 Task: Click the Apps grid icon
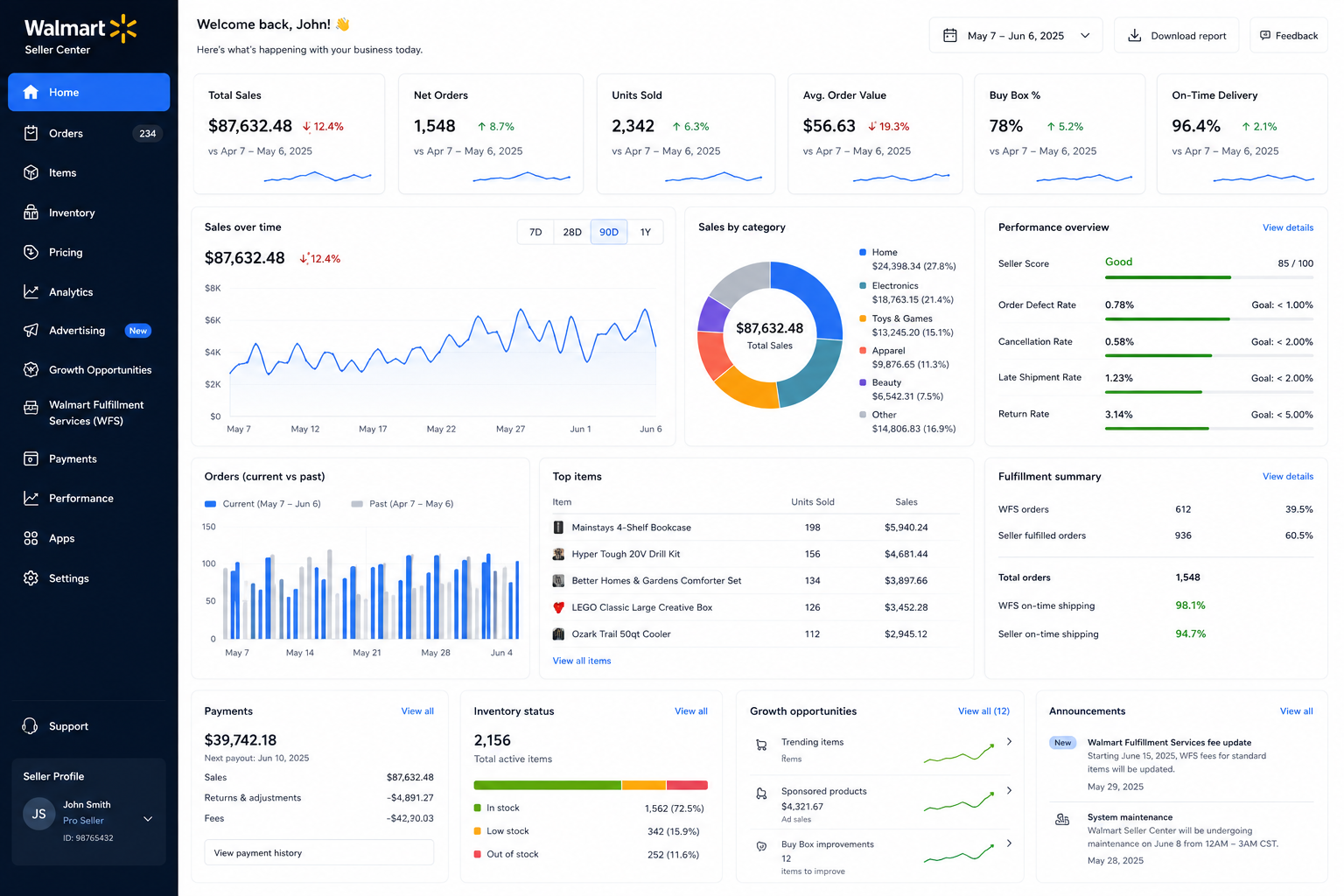click(31, 538)
